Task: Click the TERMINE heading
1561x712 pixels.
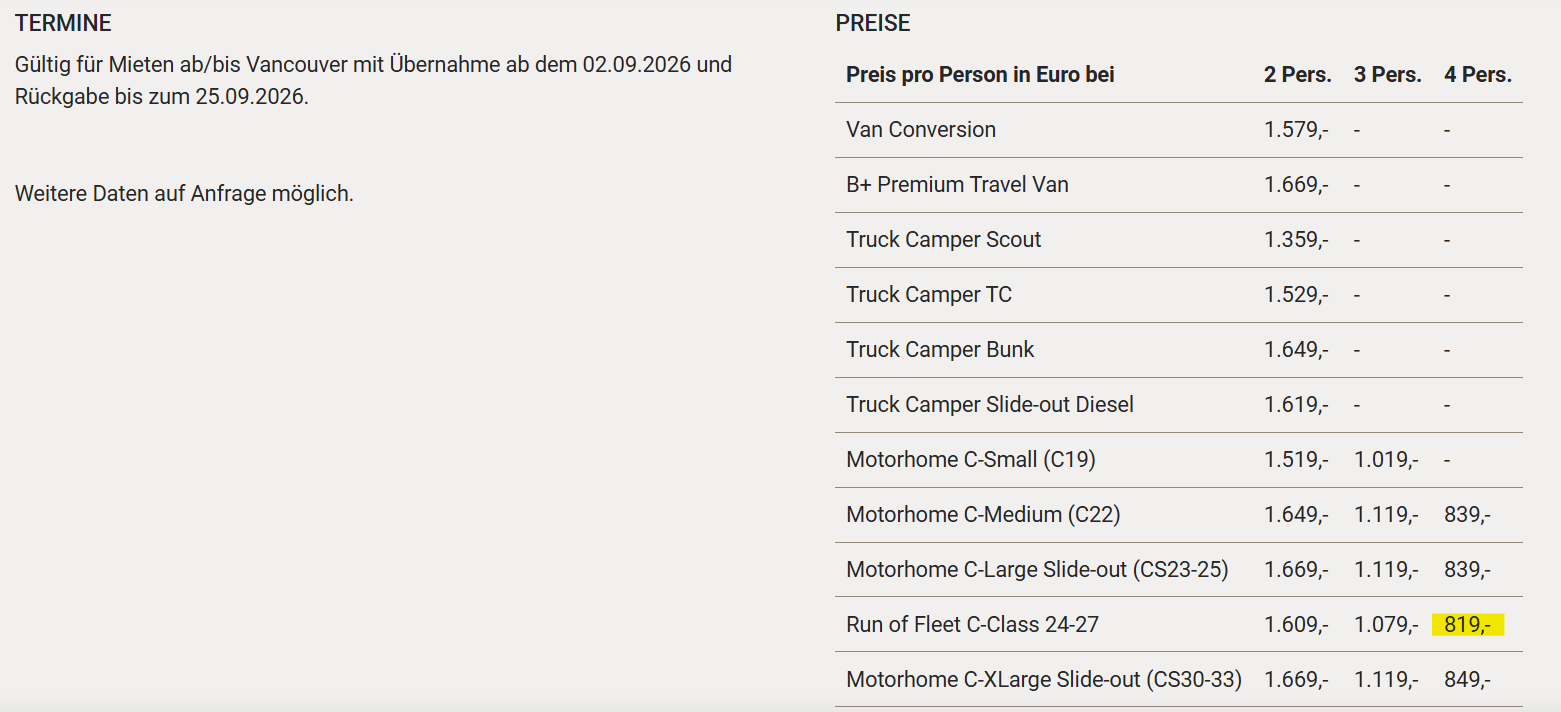Action: [63, 23]
